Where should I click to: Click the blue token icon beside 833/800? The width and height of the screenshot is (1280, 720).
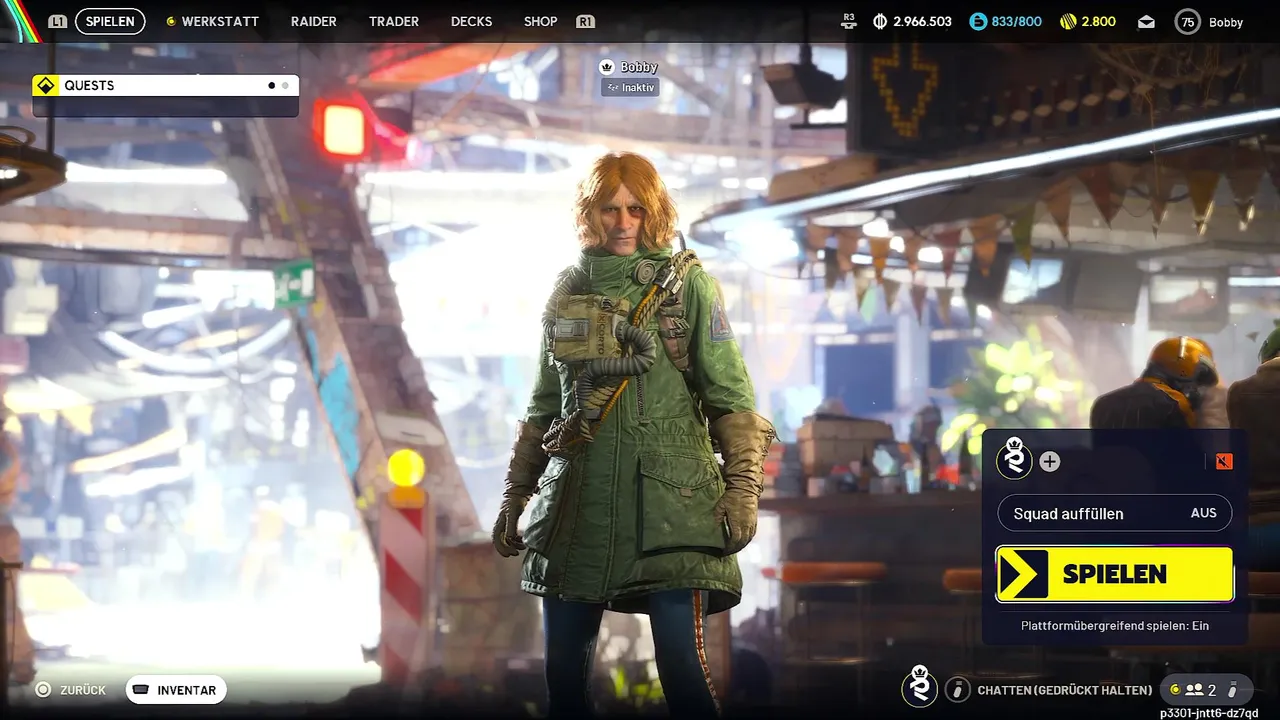point(978,21)
